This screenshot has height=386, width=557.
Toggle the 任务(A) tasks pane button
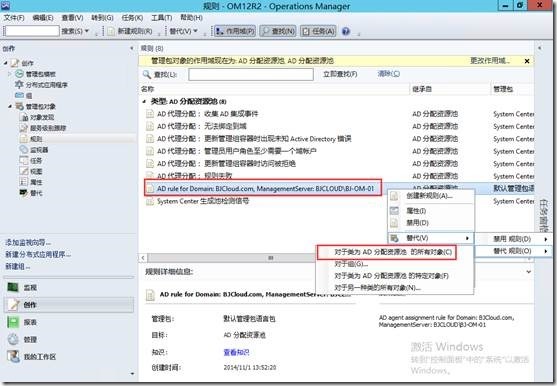(x=318, y=32)
